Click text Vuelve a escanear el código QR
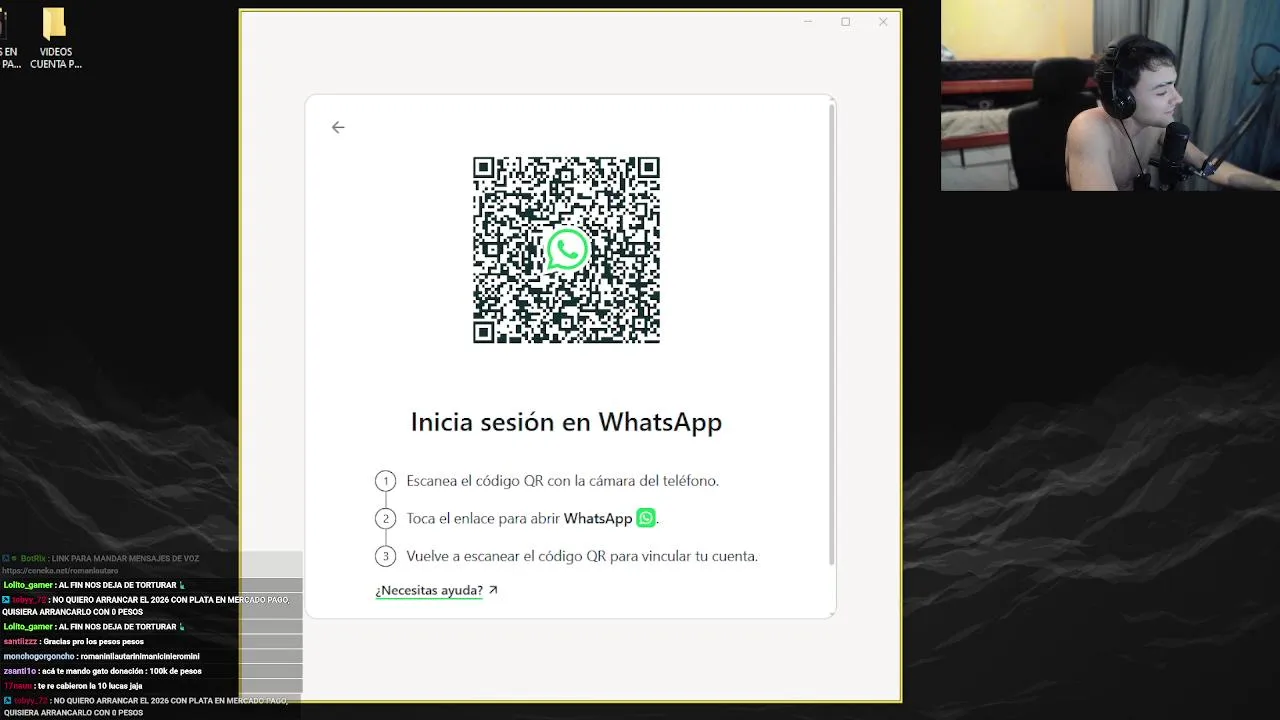This screenshot has width=1280, height=720. pyautogui.click(x=582, y=556)
